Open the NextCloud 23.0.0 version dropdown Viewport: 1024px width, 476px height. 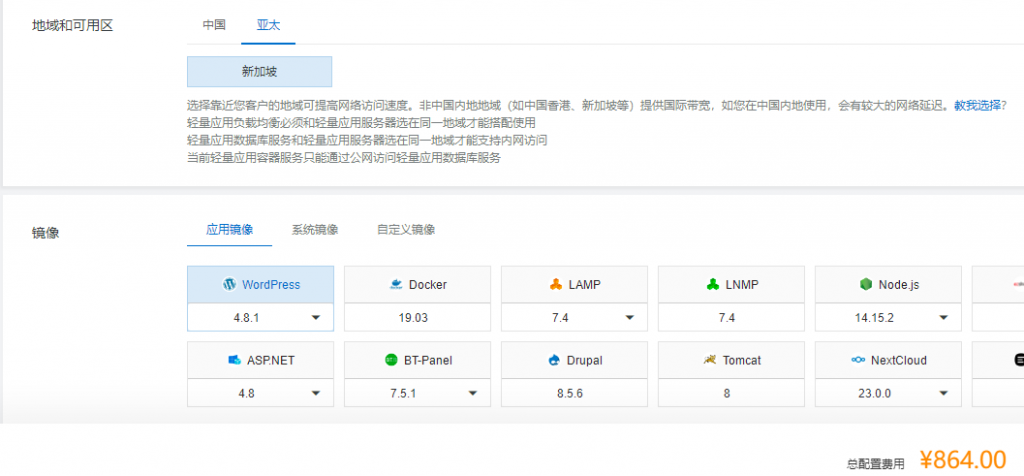coord(888,394)
